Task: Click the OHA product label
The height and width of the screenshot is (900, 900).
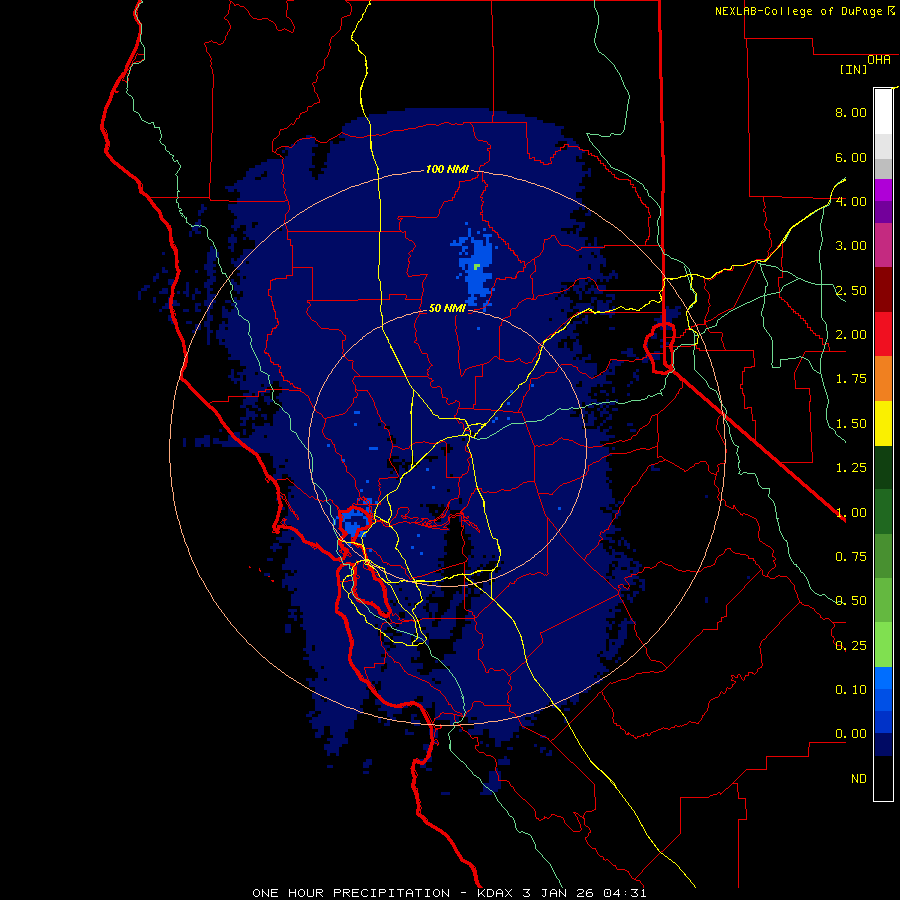Action: 879,60
